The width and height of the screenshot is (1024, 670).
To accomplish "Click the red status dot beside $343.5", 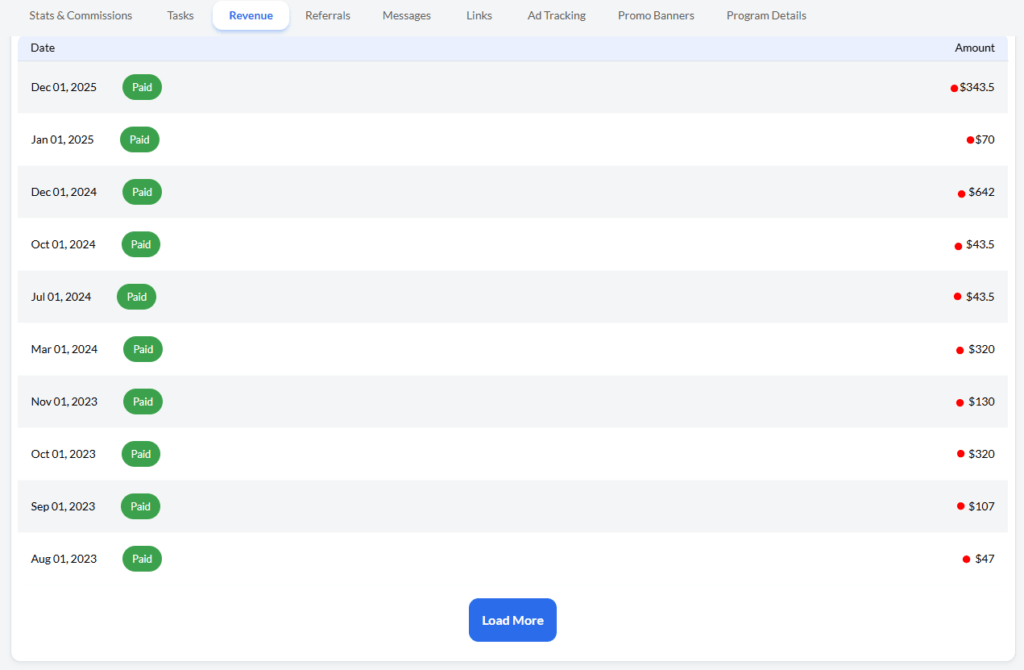I will (x=953, y=87).
